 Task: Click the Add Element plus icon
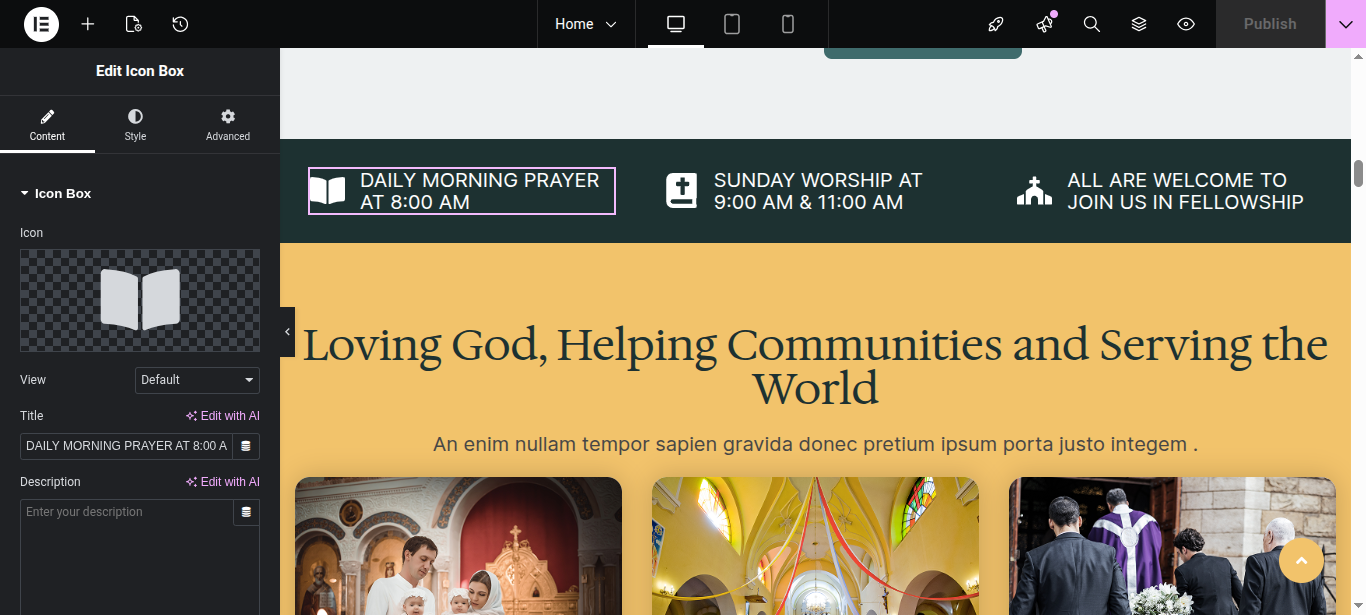(x=88, y=24)
